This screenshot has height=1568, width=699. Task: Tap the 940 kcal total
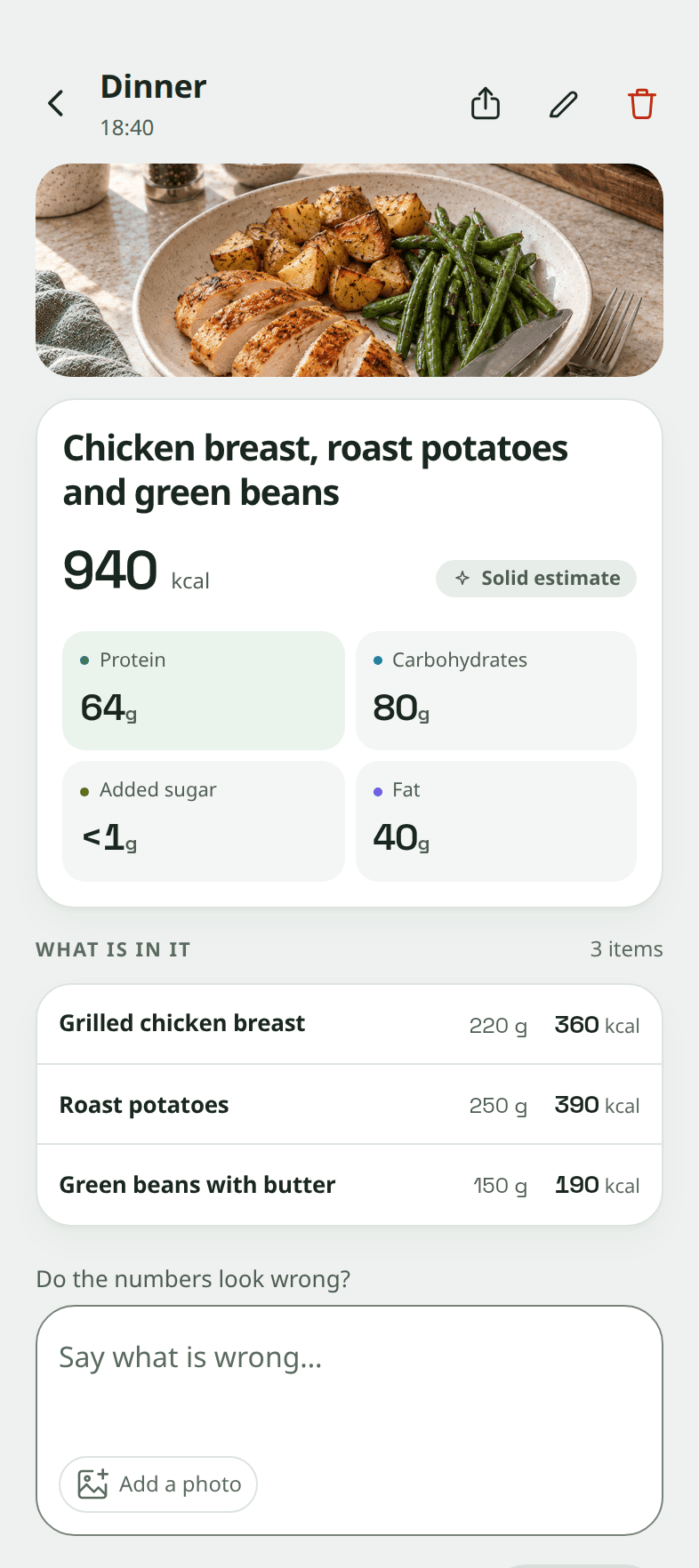[136, 571]
